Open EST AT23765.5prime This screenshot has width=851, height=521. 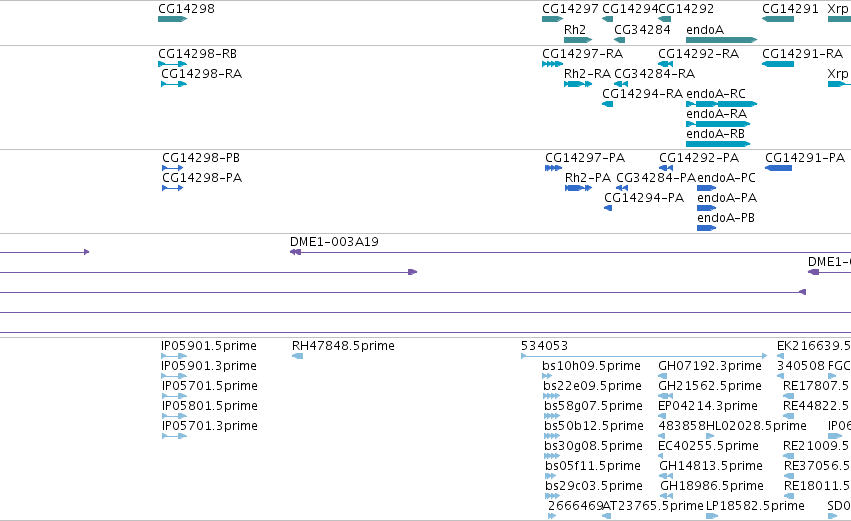(607, 516)
